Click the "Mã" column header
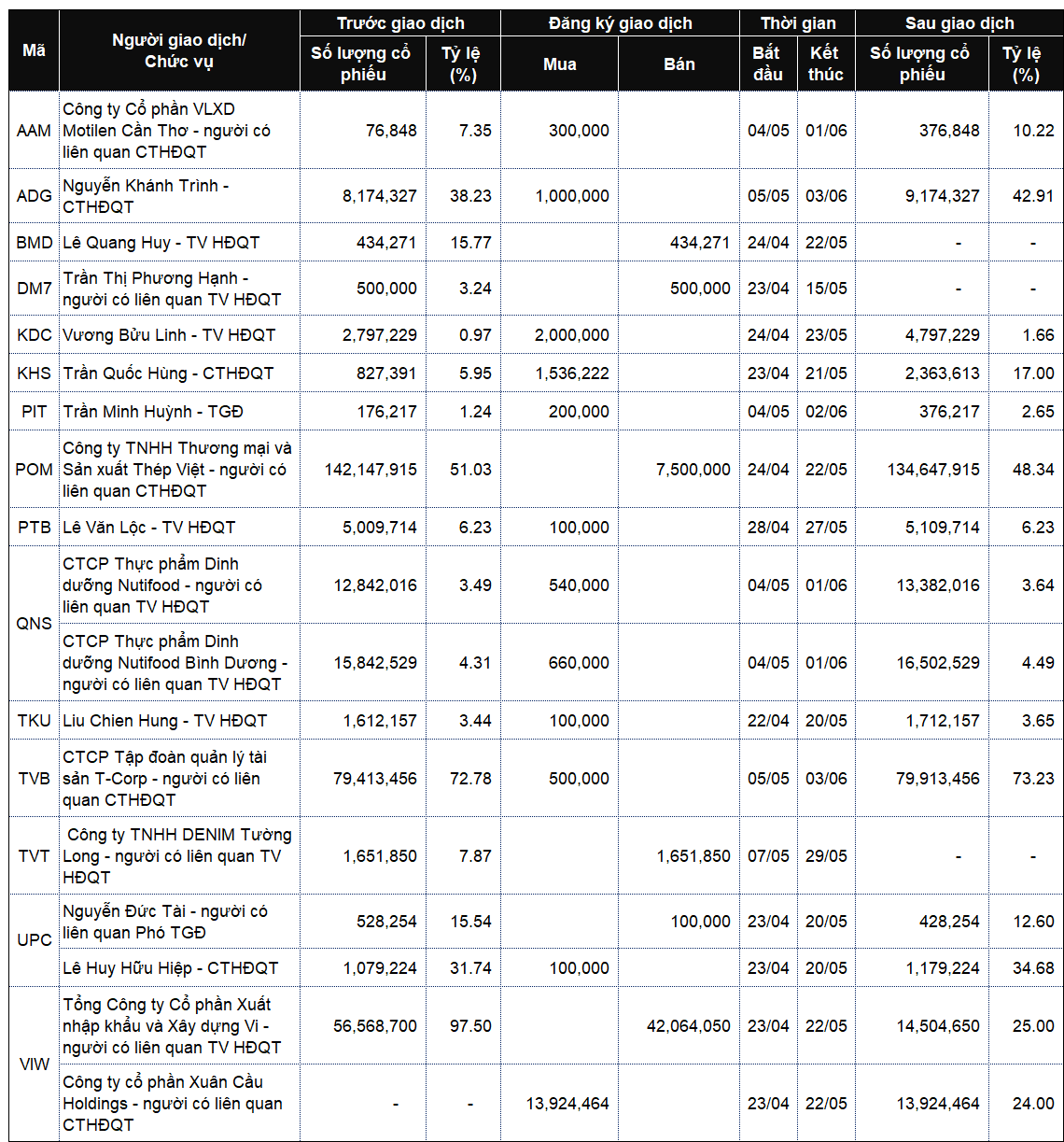Screen dimensions: 1064x1142 pos(34,50)
